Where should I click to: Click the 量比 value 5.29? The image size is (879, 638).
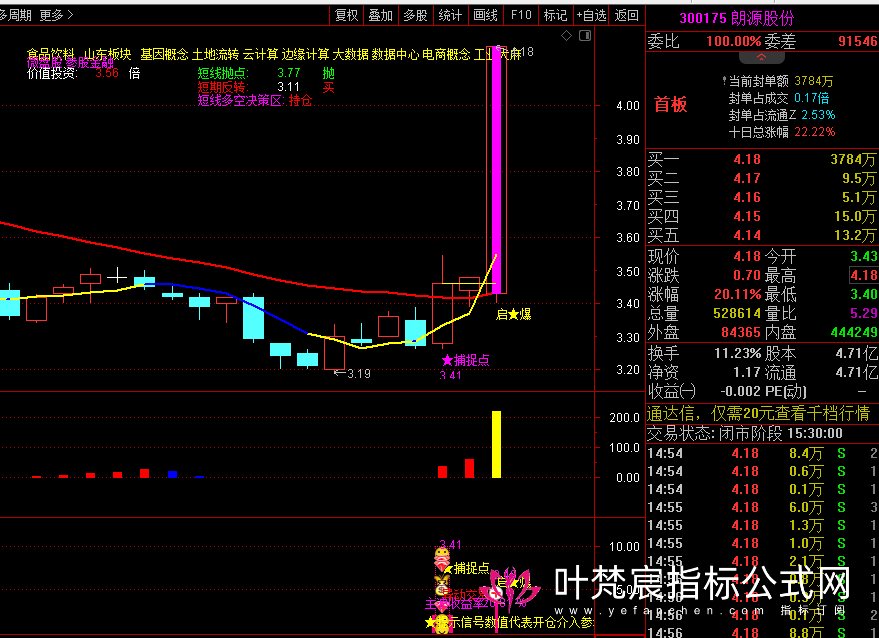click(x=864, y=313)
